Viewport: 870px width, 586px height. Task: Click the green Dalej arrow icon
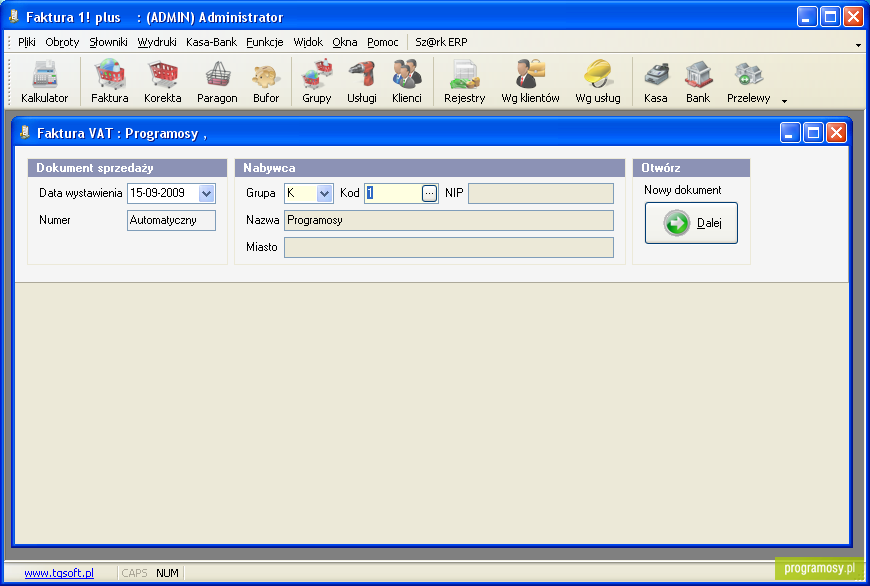tap(676, 223)
